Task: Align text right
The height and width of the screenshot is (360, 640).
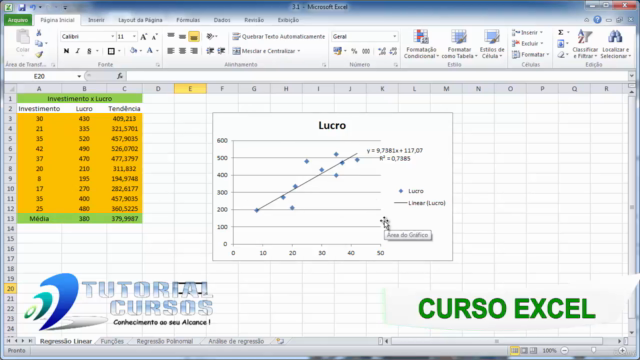Action: coord(194,51)
